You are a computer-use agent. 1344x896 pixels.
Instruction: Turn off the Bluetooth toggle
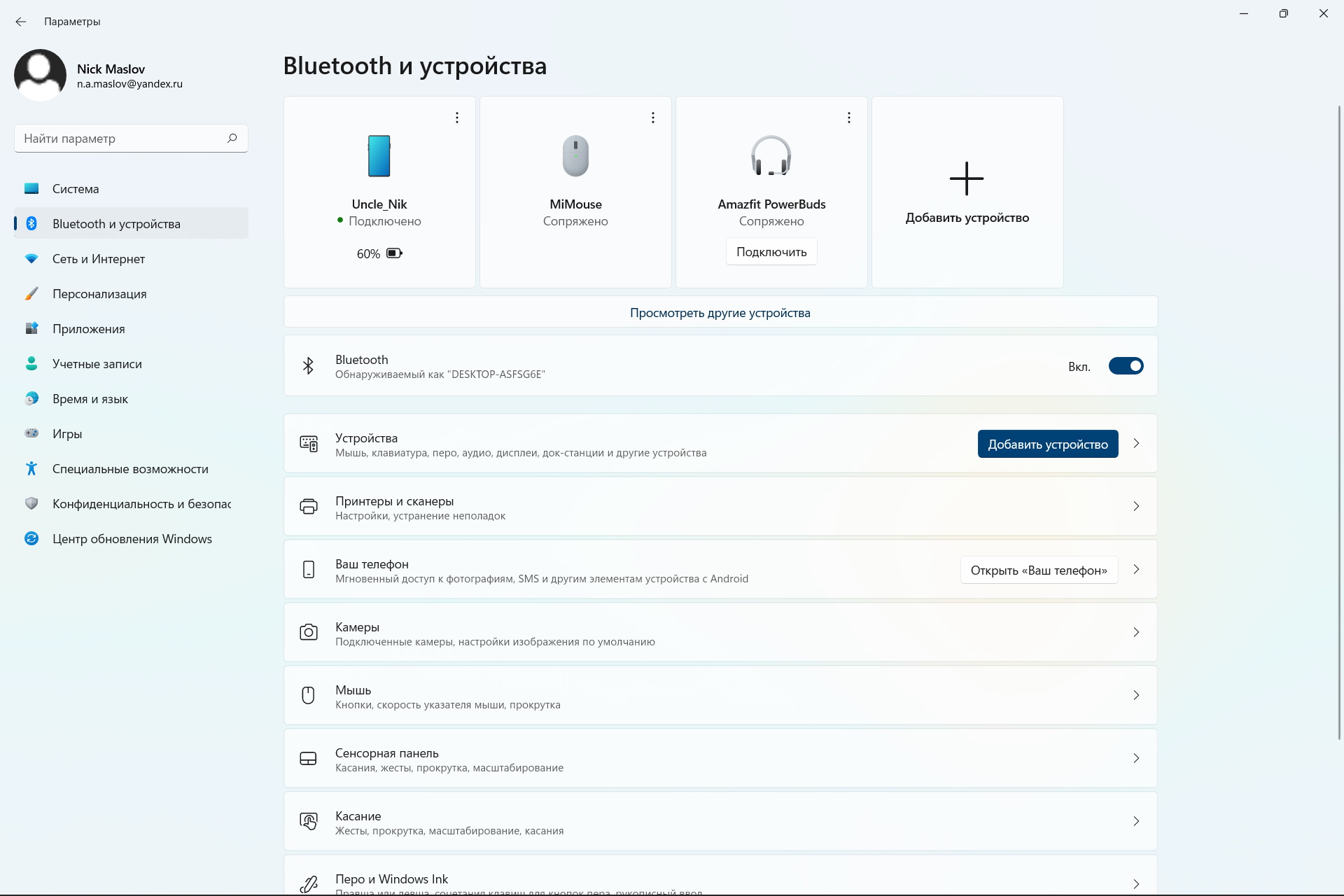point(1126,366)
